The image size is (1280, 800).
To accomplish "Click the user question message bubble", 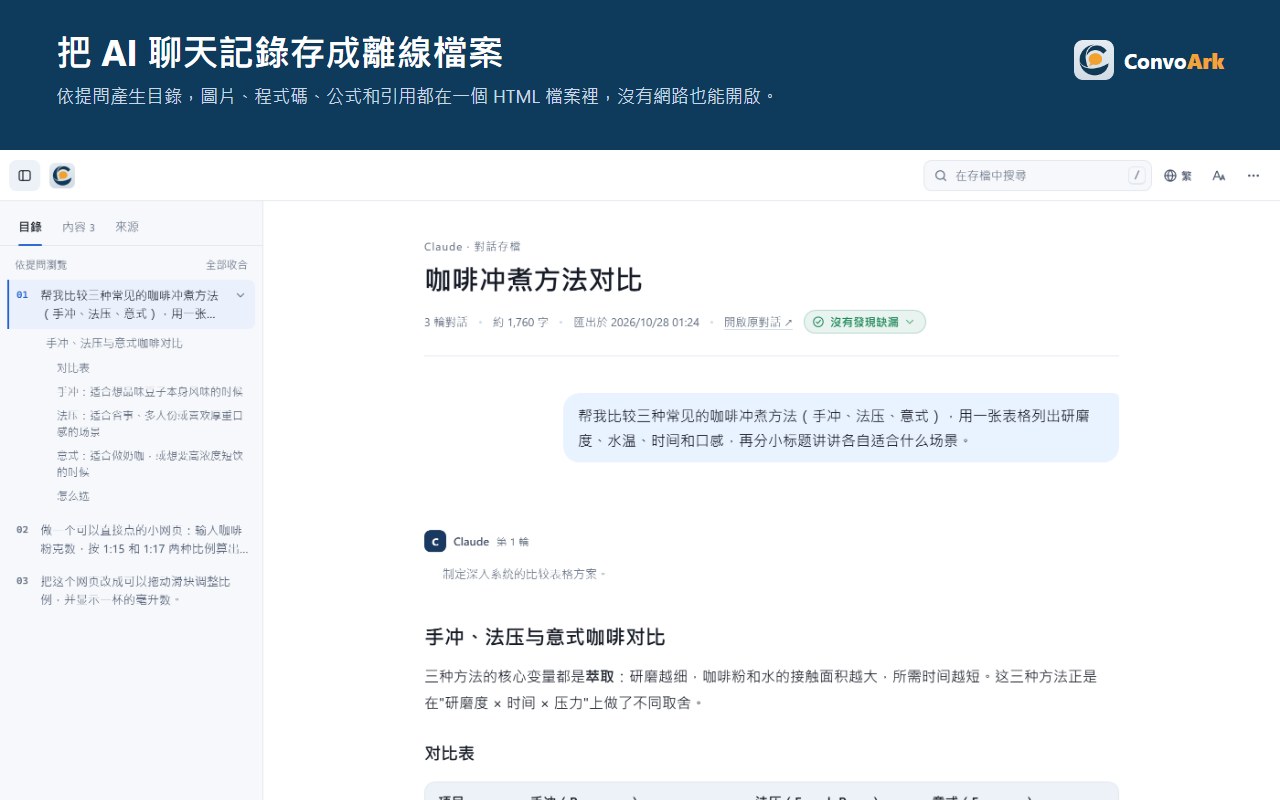I will 841,427.
